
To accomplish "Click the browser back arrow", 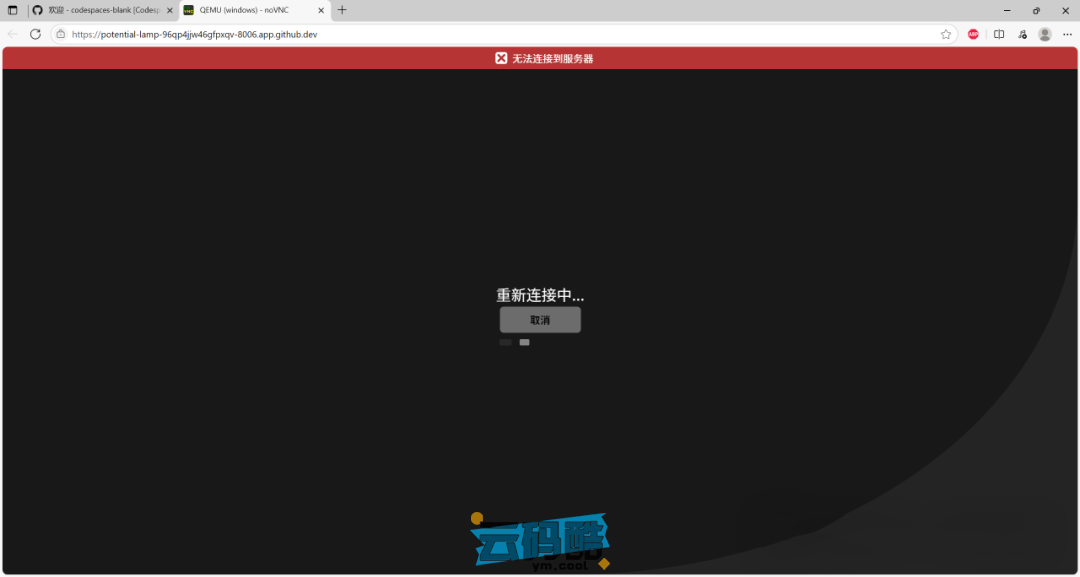I will coord(13,34).
